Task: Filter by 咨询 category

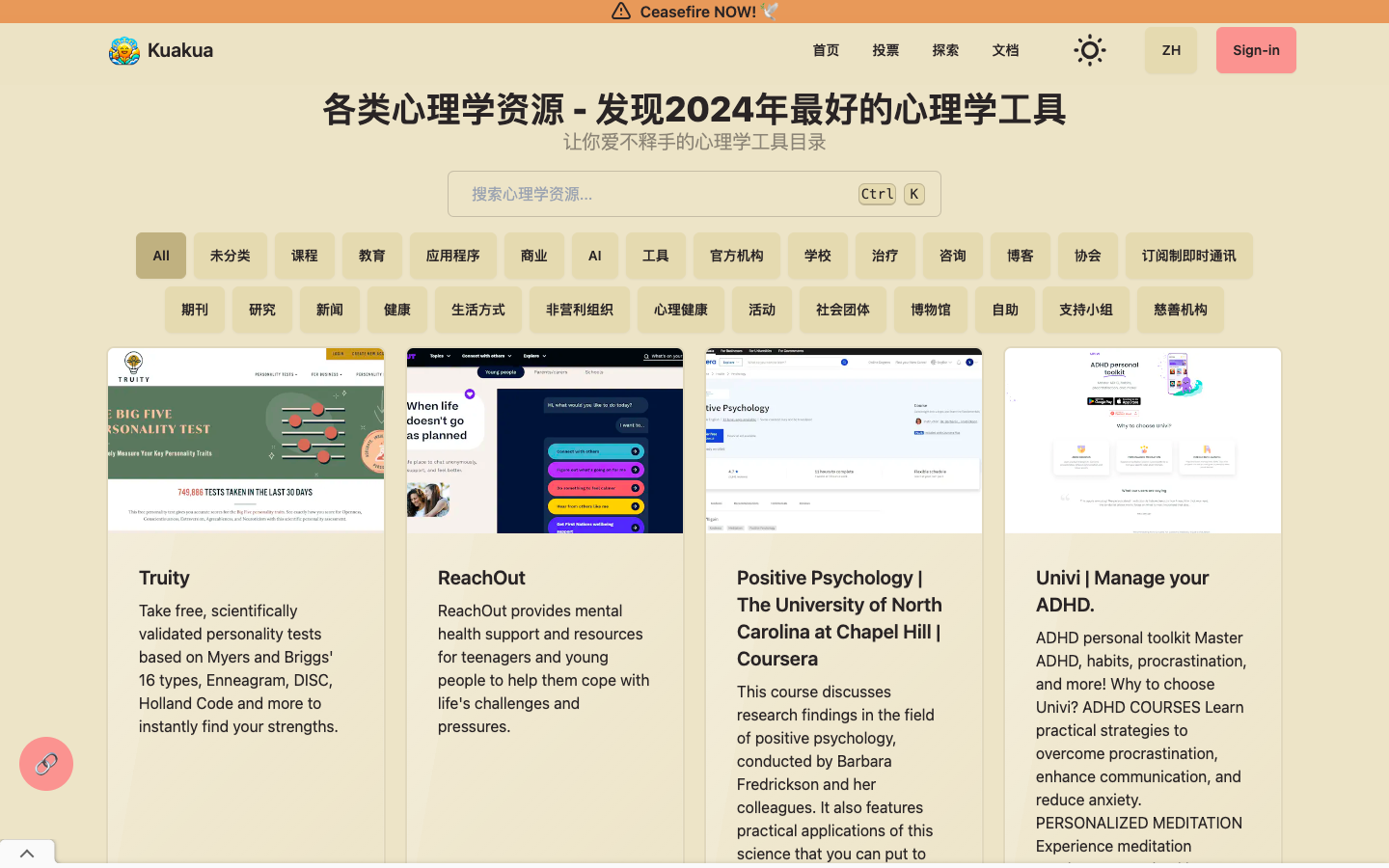Action: tap(953, 256)
